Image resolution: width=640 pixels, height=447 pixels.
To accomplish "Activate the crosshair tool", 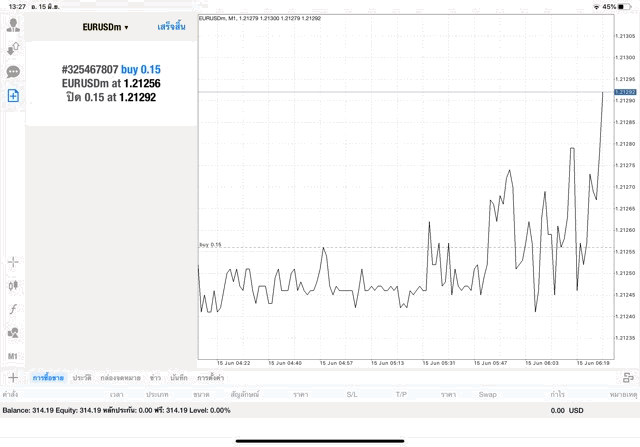I will (x=13, y=262).
